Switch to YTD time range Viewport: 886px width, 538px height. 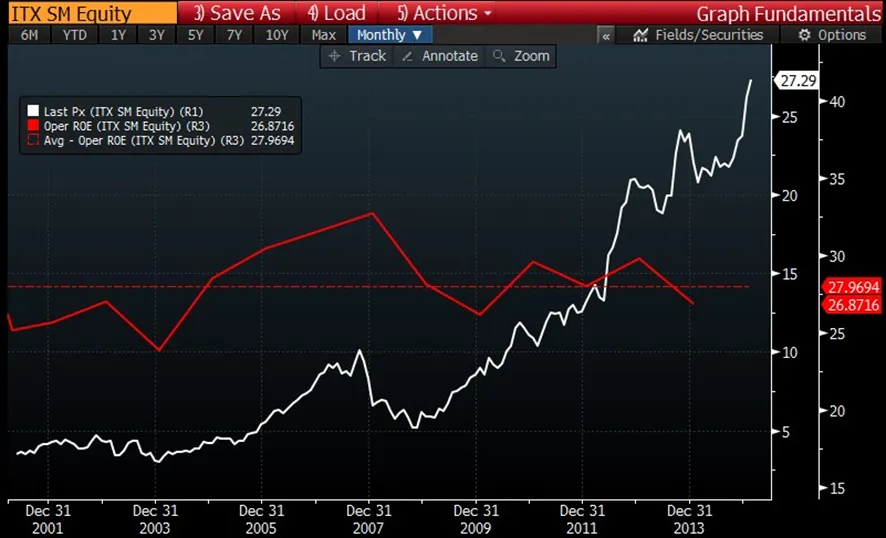[x=74, y=35]
